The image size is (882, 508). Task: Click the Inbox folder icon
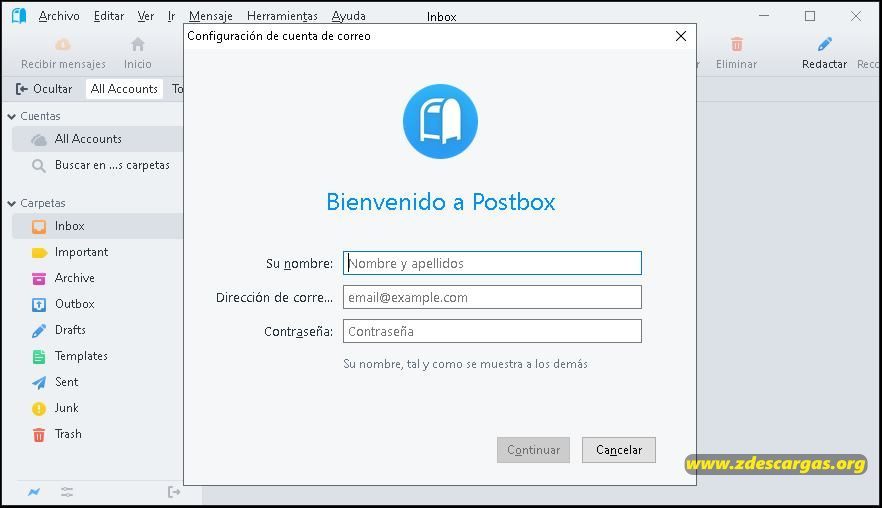coord(39,227)
